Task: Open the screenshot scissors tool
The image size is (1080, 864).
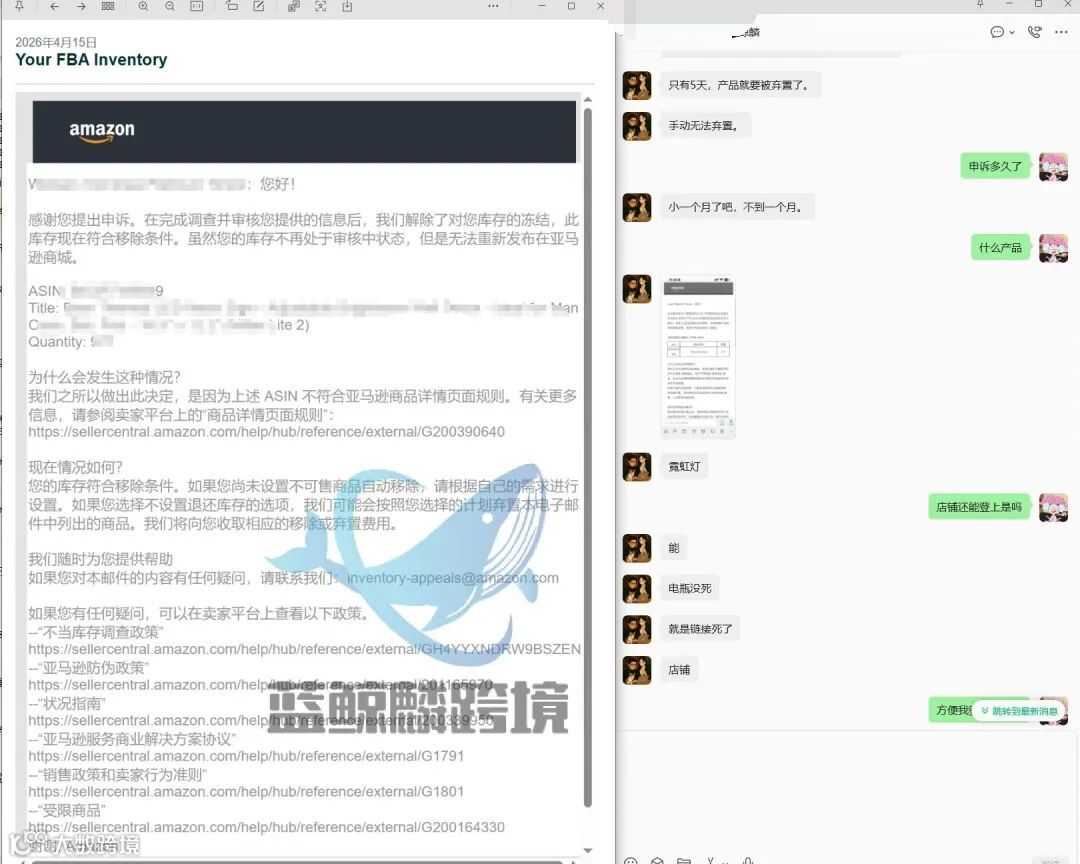Action: [711, 861]
